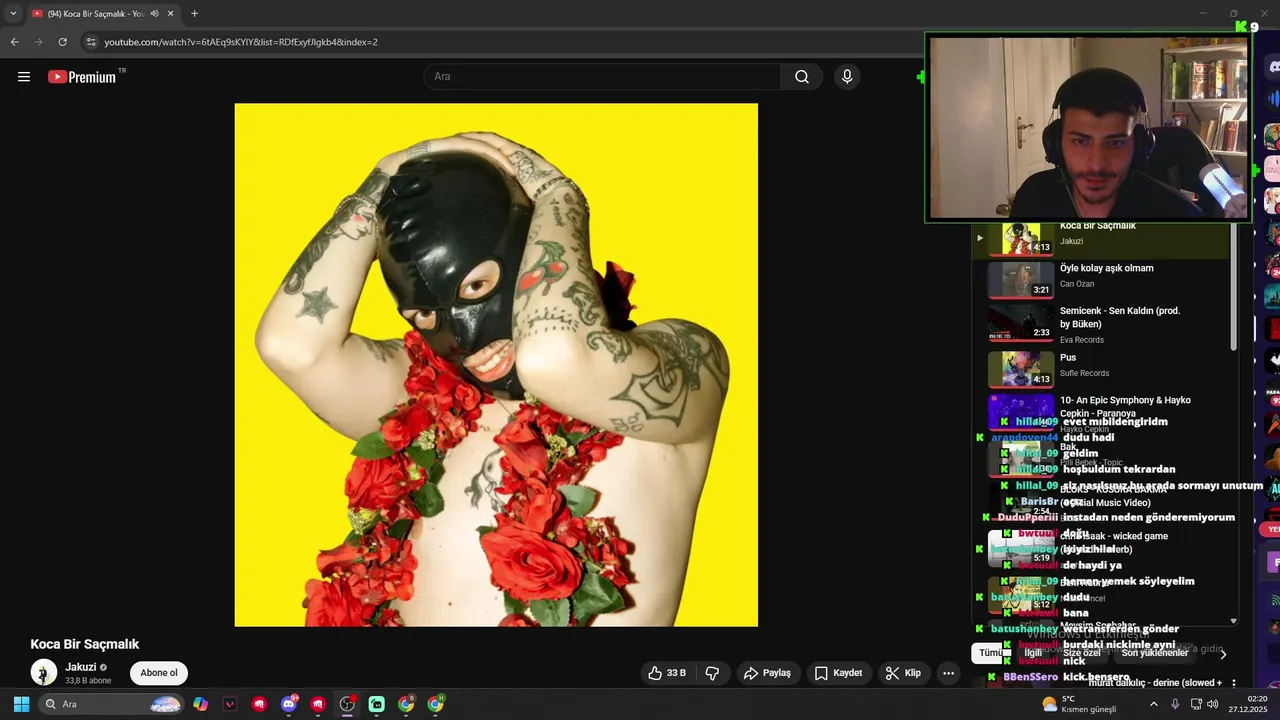Select the Size özel filter chip
The image size is (1280, 720).
tap(1081, 653)
